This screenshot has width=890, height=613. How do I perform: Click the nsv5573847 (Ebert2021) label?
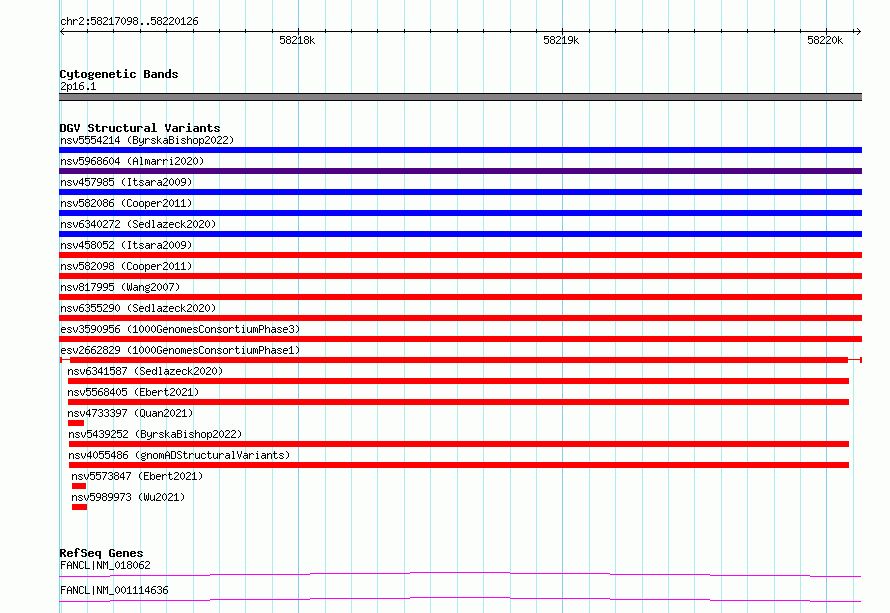pos(137,476)
